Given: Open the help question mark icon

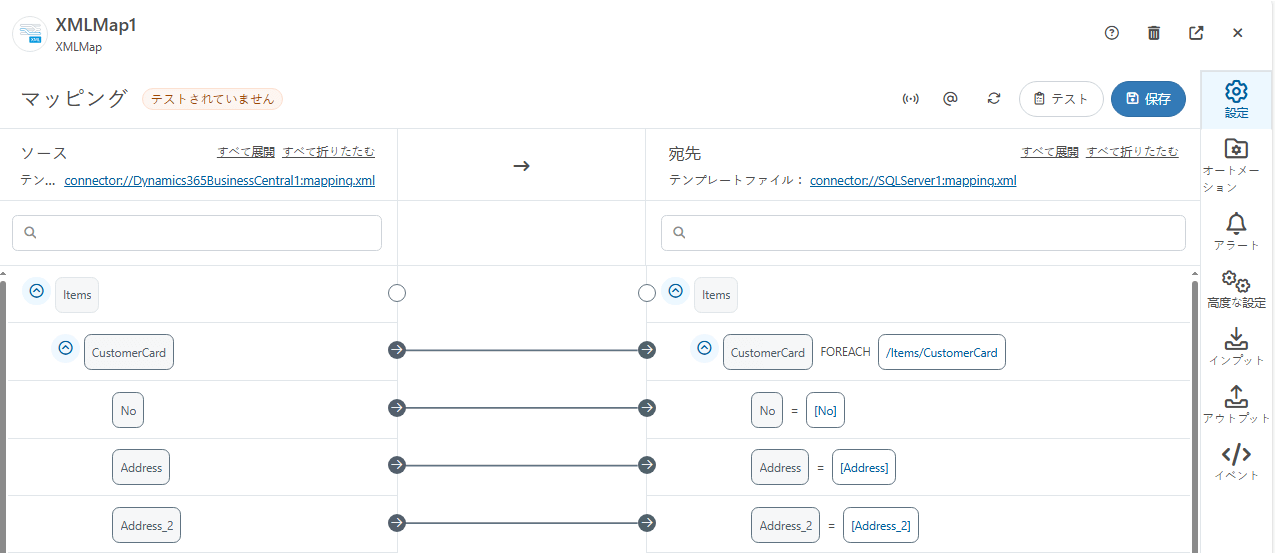Looking at the screenshot, I should [x=1112, y=33].
